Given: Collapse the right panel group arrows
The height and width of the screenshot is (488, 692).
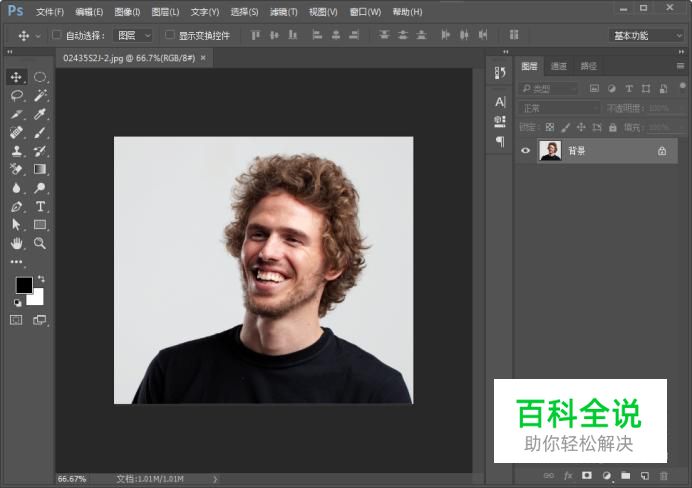Looking at the screenshot, I should (x=681, y=52).
